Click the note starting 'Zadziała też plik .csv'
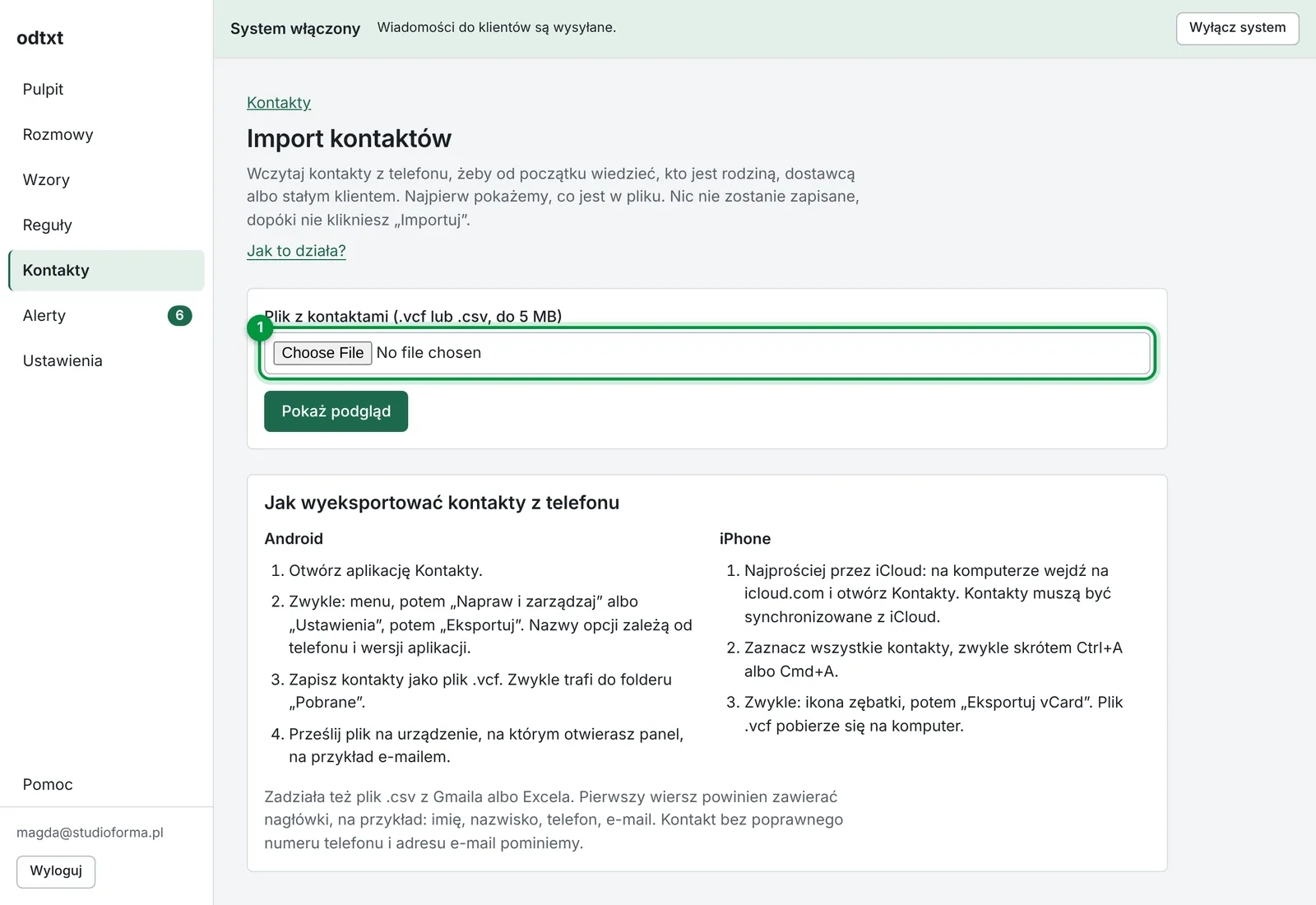 pos(554,820)
